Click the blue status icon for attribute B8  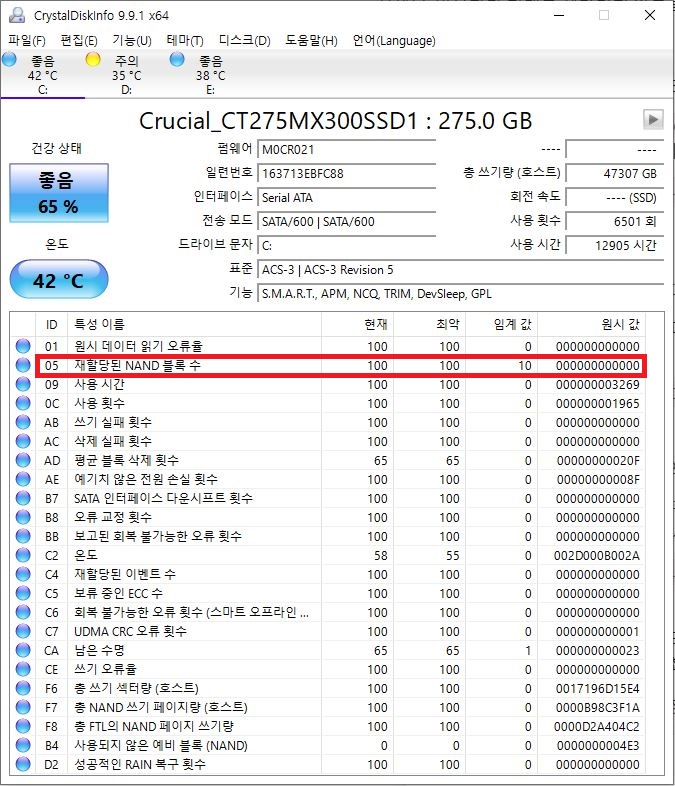tap(23, 517)
